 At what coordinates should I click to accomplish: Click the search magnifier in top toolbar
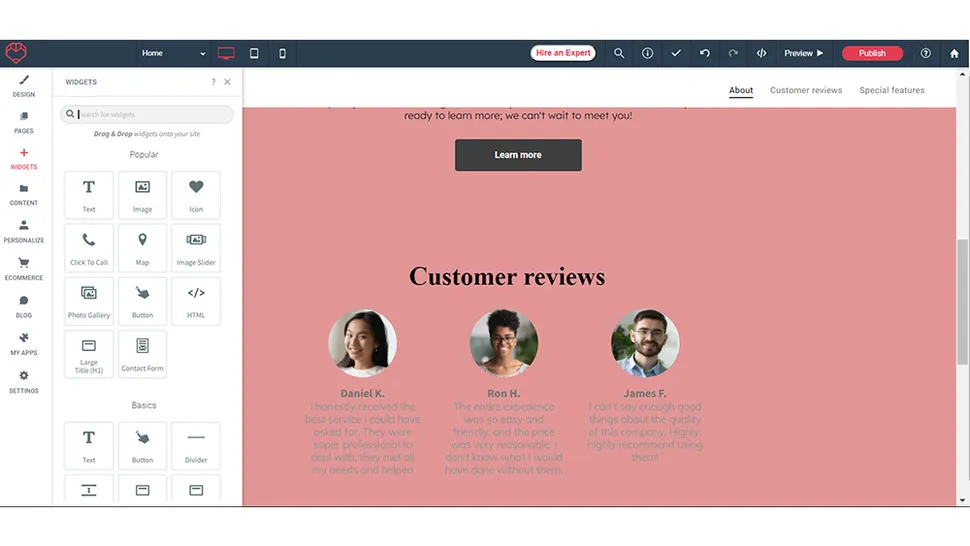pos(619,53)
